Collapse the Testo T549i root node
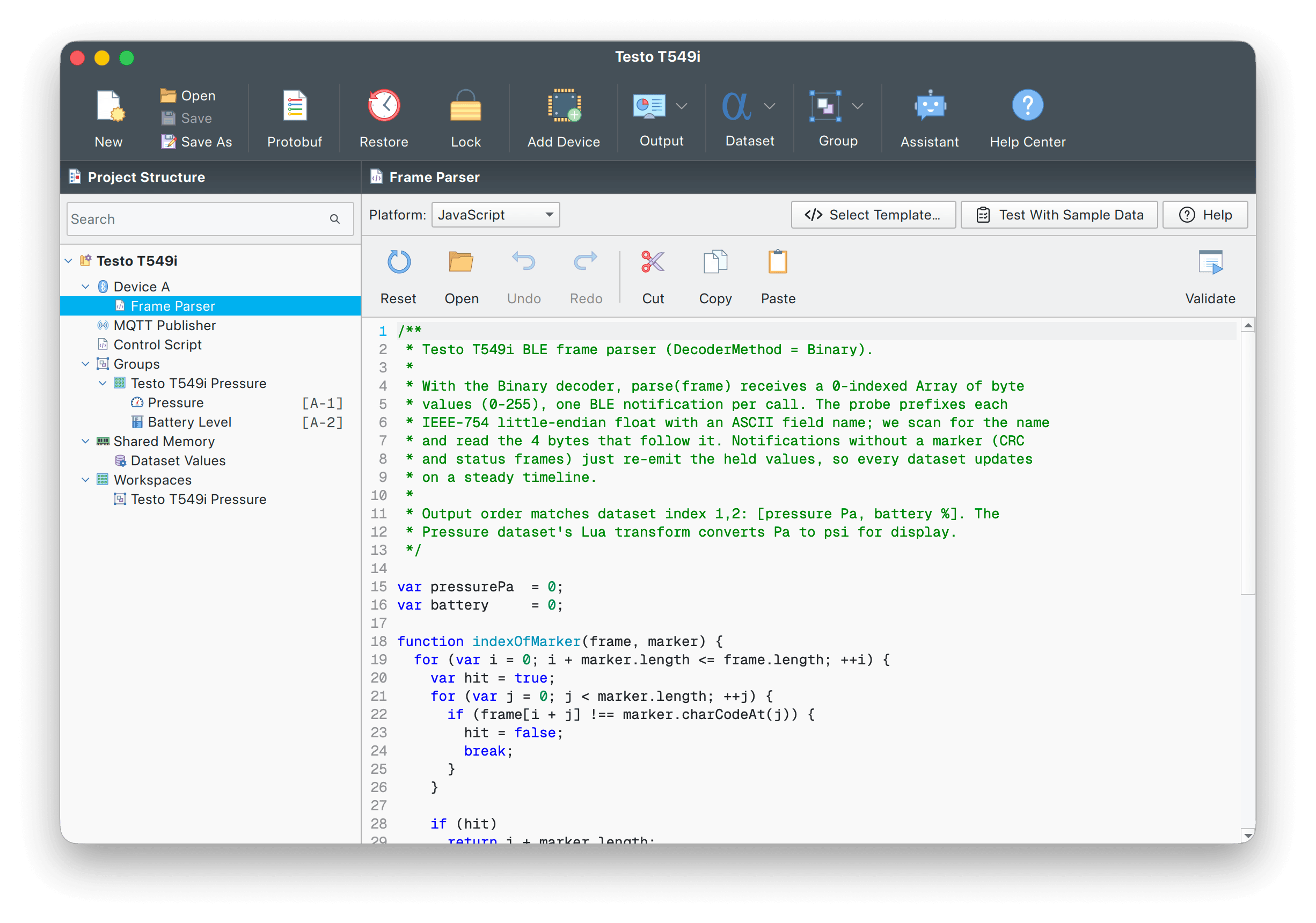Screen dimensions: 1316x923 [68, 261]
